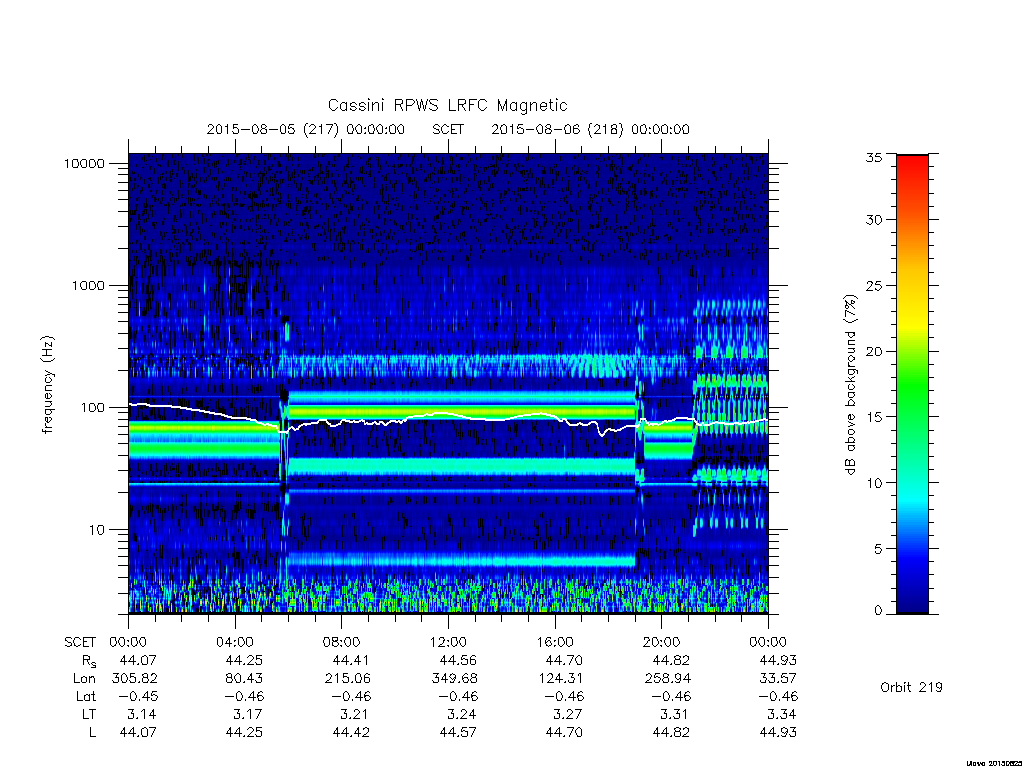The width and height of the screenshot is (1024, 768).
Task: Click the end date "2015-08-06 (218) 00:00:00"
Action: click(590, 129)
